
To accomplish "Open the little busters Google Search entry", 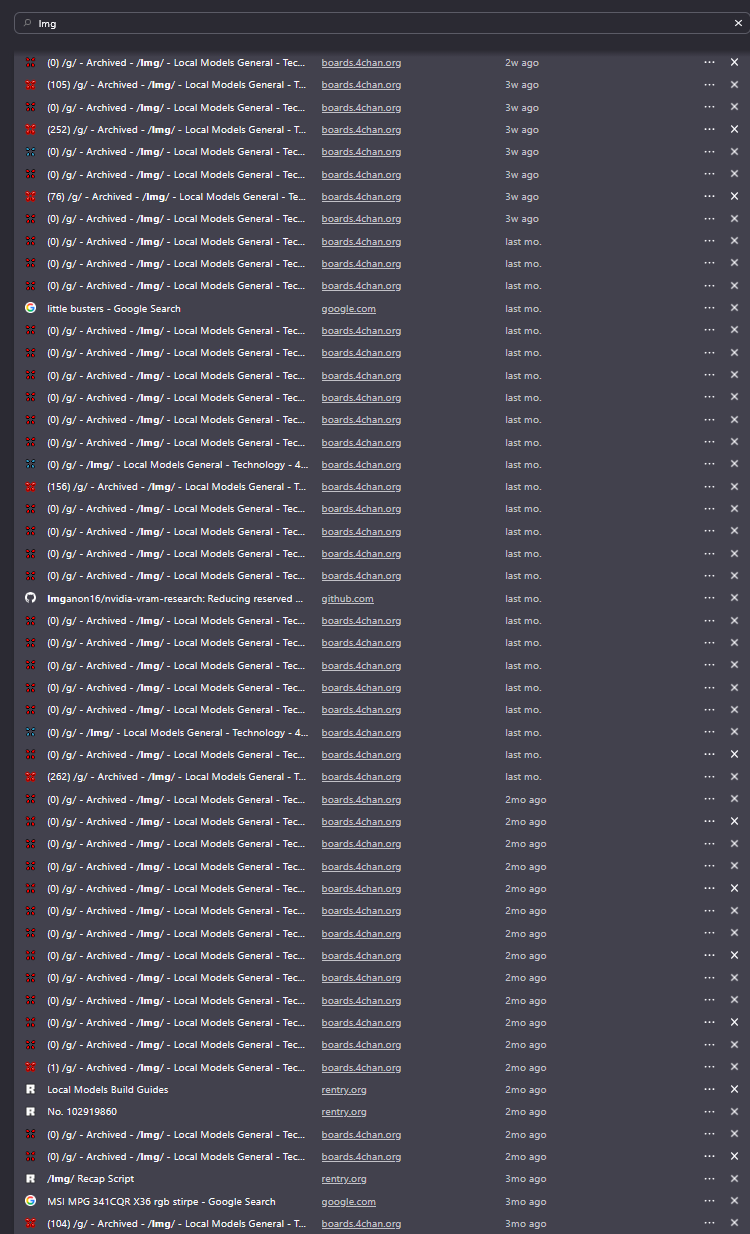I will (x=114, y=309).
